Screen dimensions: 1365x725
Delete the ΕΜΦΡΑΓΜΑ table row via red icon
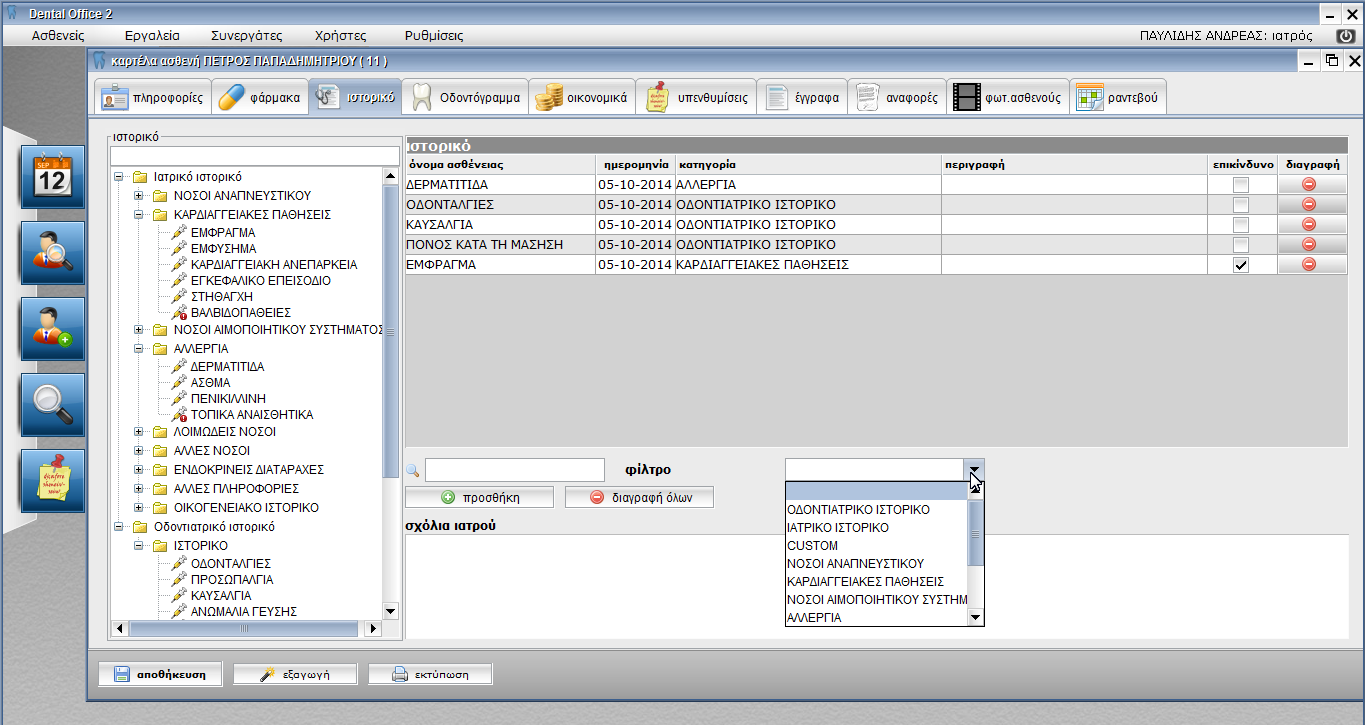(x=1309, y=265)
